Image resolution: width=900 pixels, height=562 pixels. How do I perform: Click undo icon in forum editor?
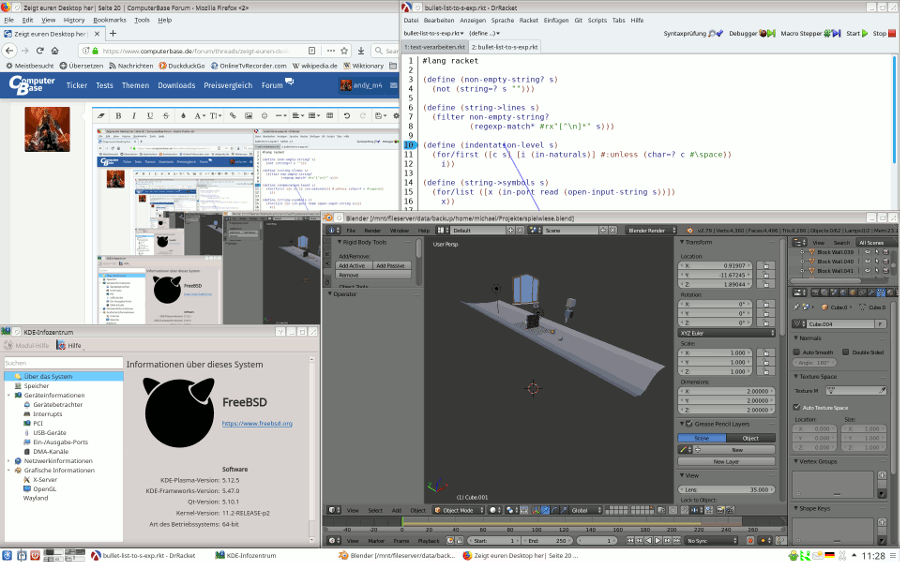tap(347, 115)
